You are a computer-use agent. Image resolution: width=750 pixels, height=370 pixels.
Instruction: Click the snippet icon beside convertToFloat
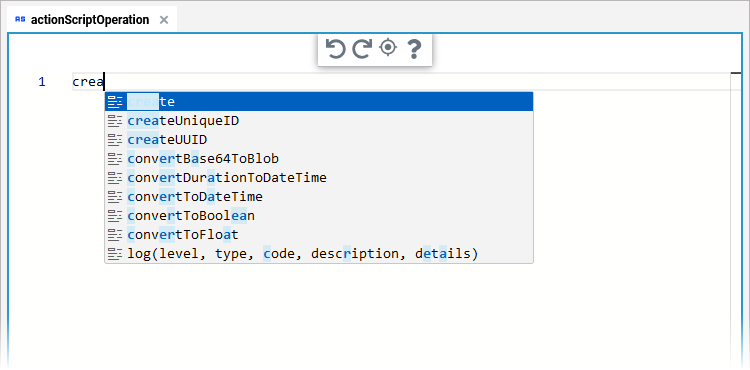point(115,235)
